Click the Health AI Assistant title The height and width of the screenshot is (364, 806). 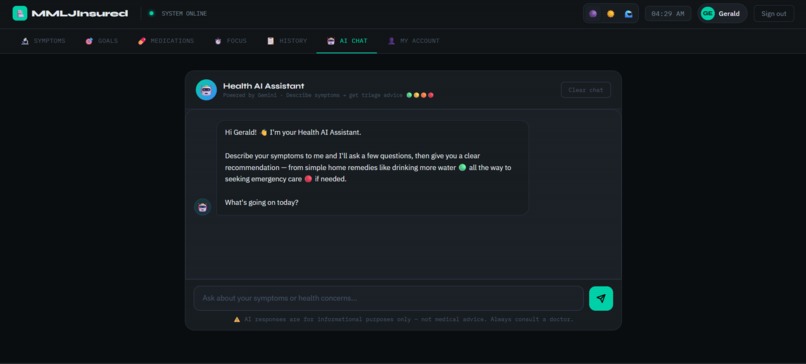pyautogui.click(x=264, y=86)
